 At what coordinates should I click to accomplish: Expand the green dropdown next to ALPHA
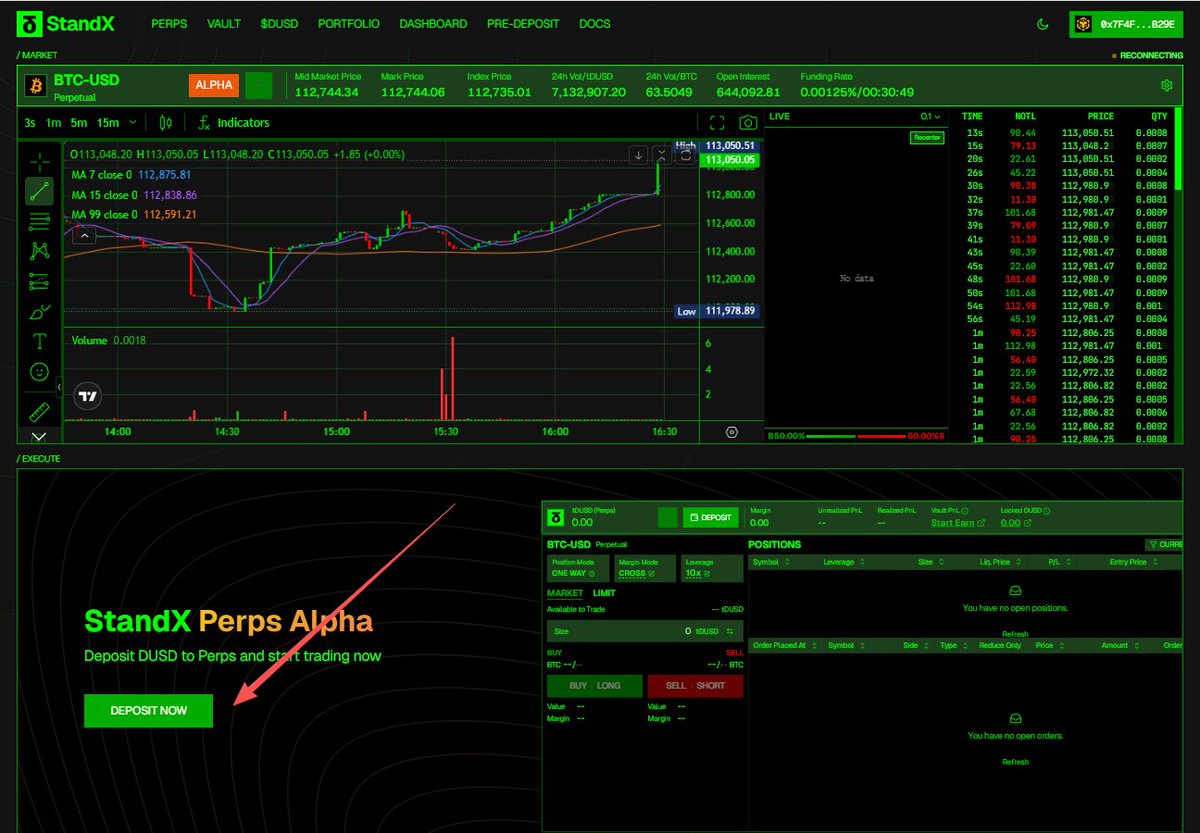pos(258,85)
